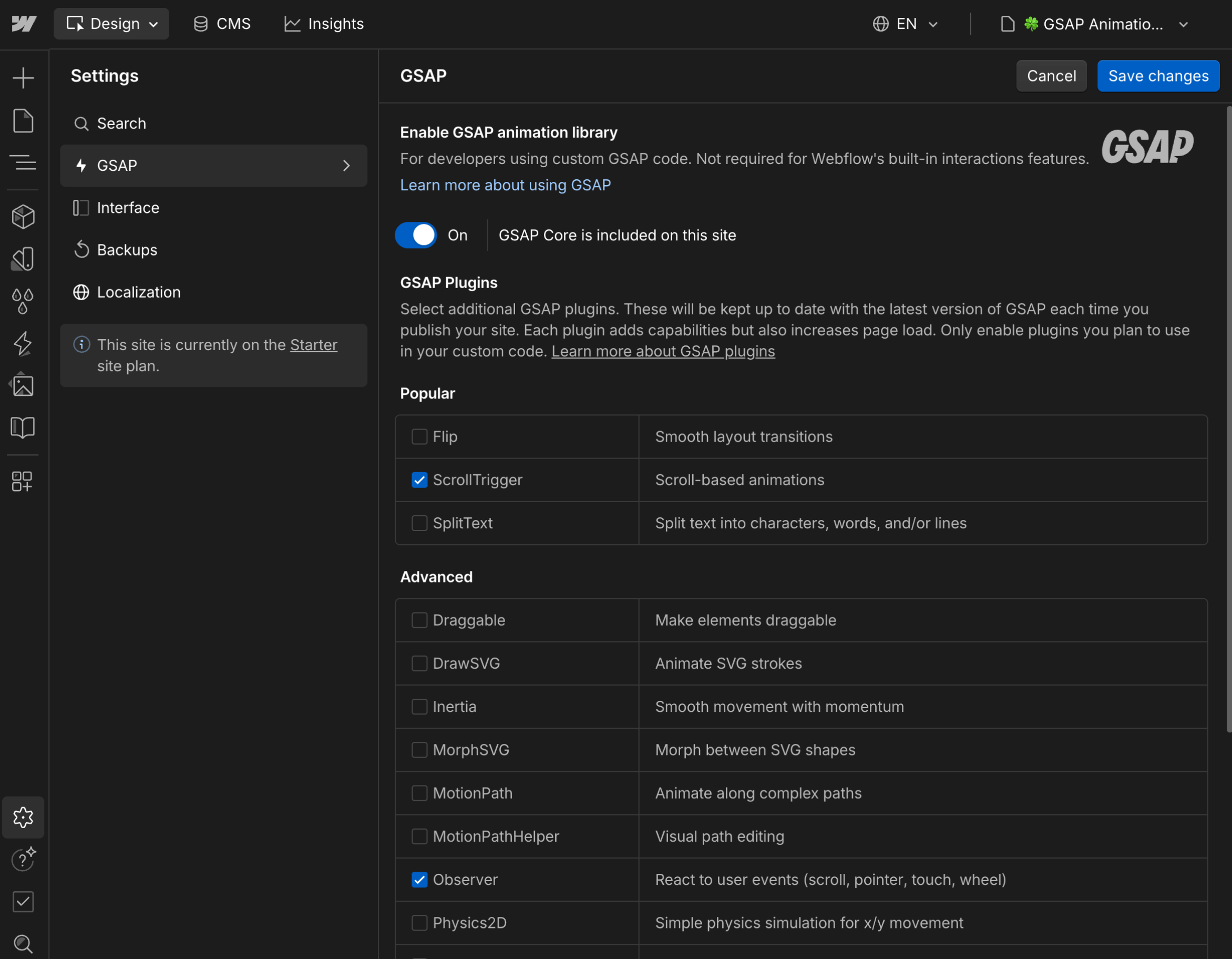The width and height of the screenshot is (1232, 959).
Task: Open the Variables panel
Action: (x=23, y=300)
